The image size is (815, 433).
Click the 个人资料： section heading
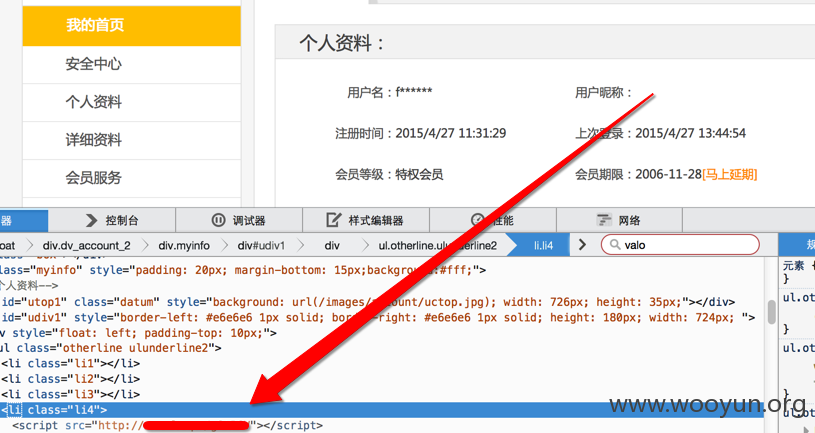click(342, 43)
